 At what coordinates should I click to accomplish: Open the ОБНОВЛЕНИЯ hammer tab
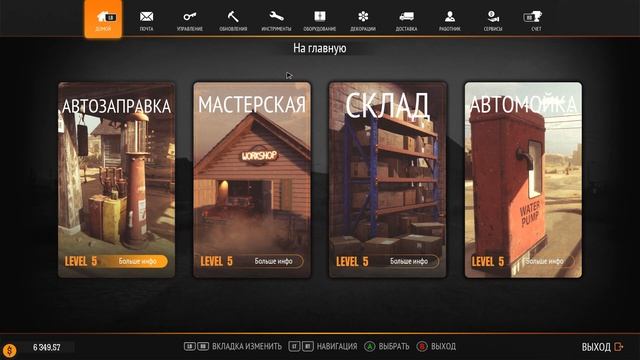(233, 20)
